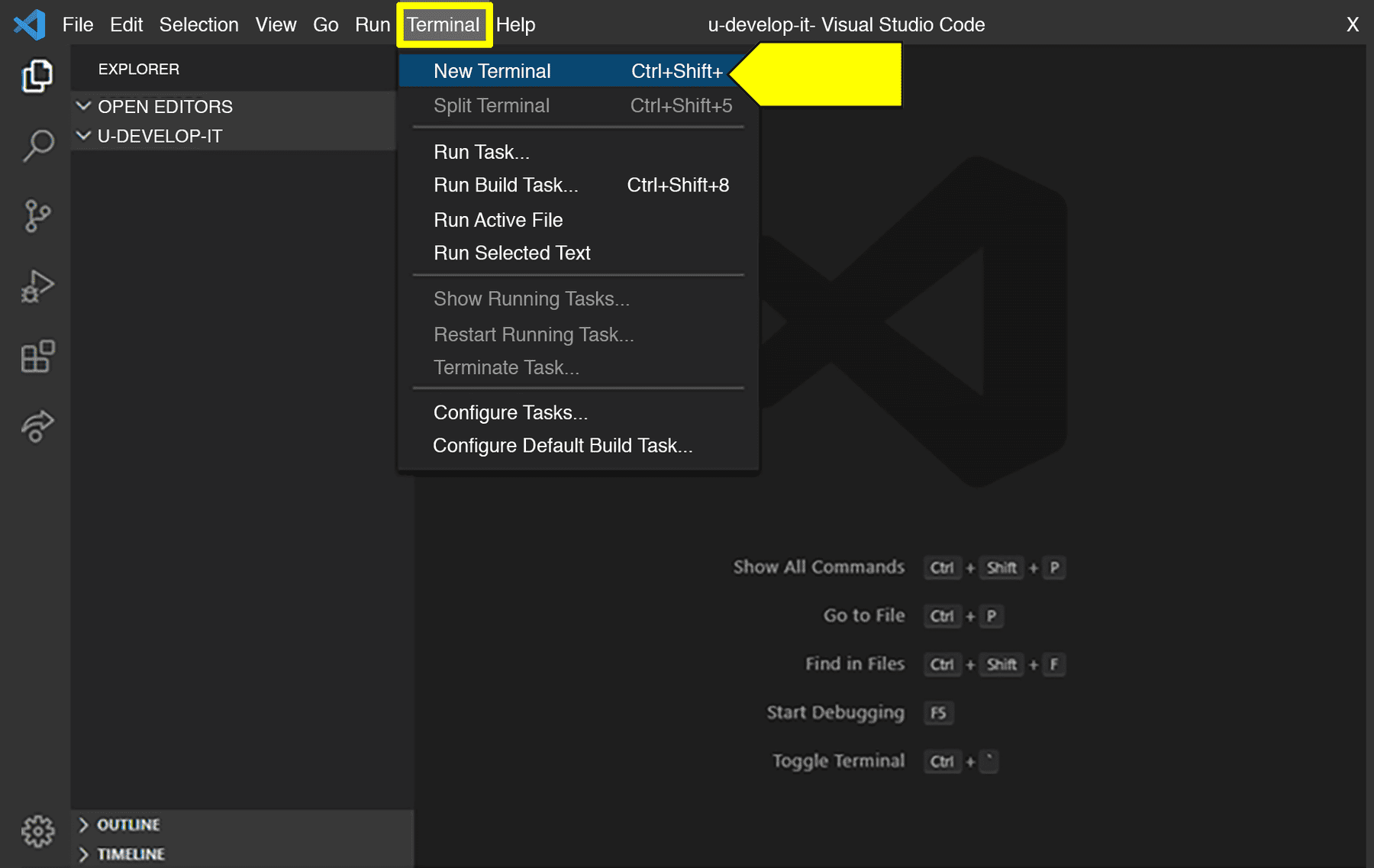Open the View menu
The width and height of the screenshot is (1374, 868).
pyautogui.click(x=276, y=24)
